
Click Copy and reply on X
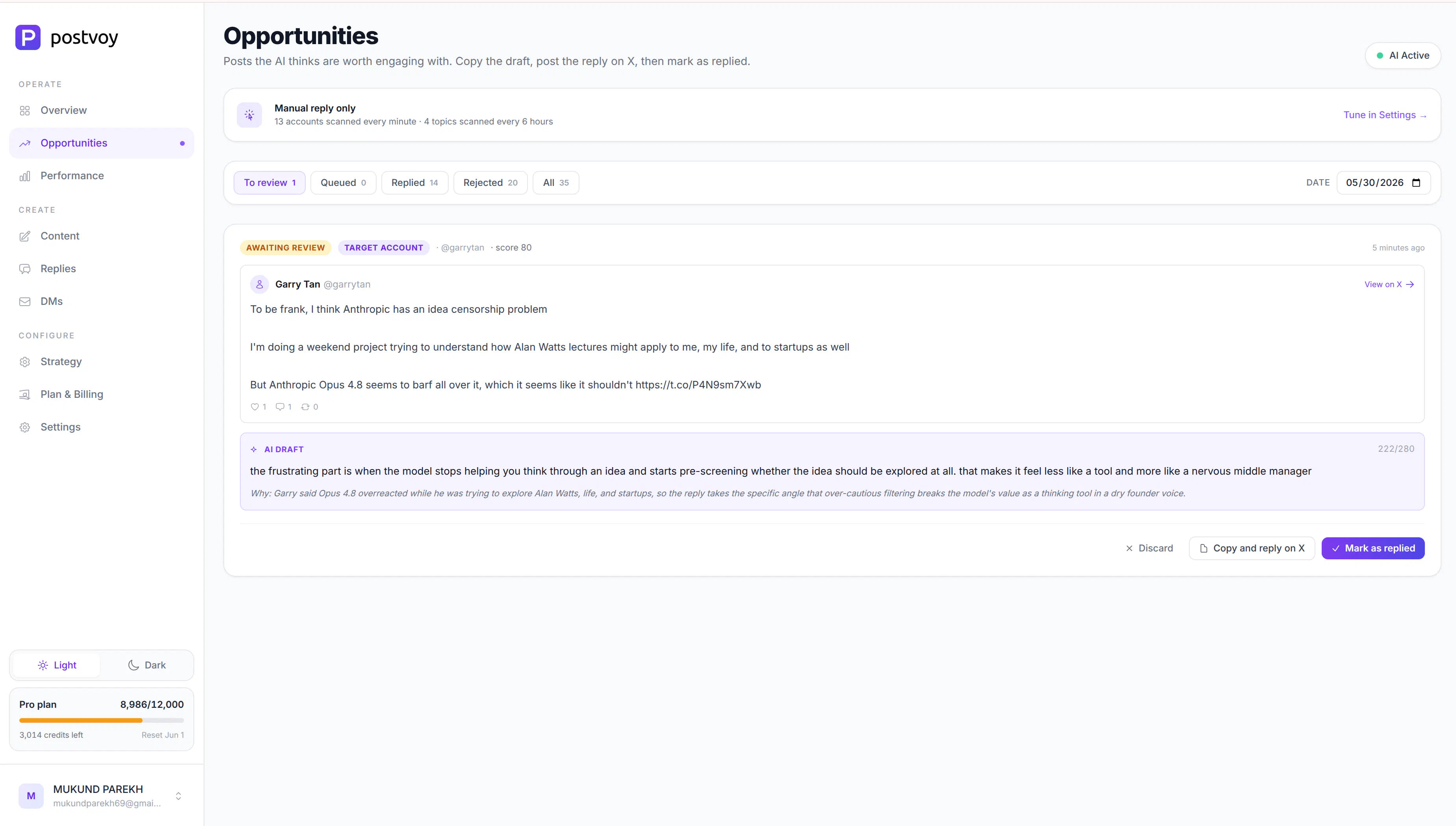1252,549
